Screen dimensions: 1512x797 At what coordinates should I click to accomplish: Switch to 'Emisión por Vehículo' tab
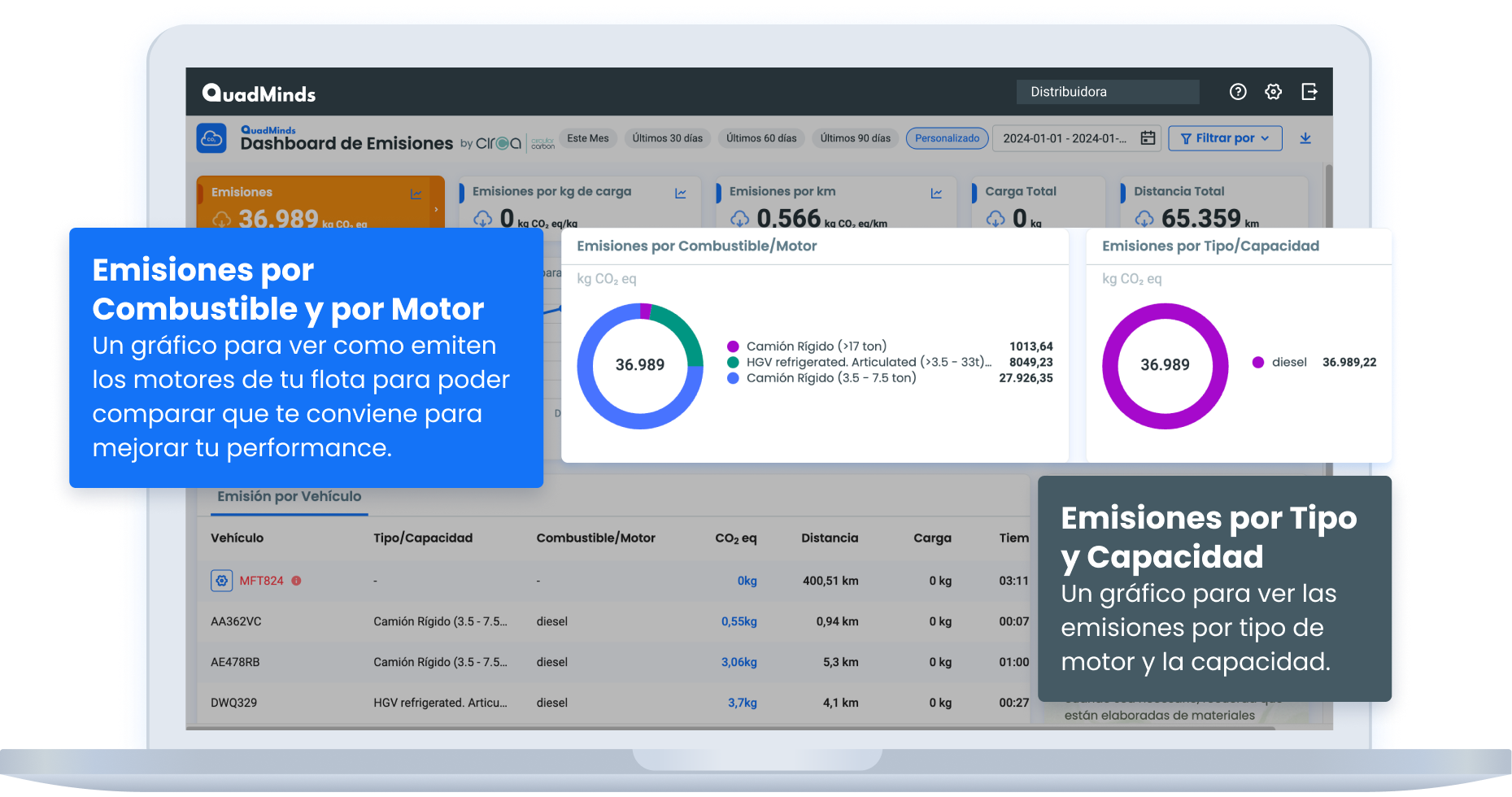pyautogui.click(x=289, y=497)
